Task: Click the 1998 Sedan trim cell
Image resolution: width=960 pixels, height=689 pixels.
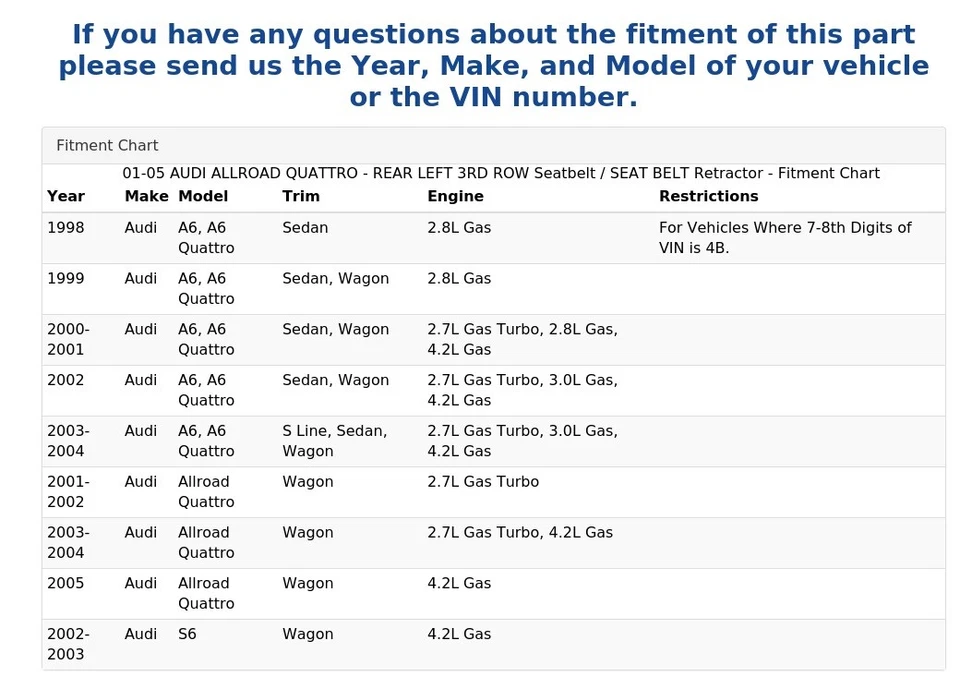Action: point(305,228)
